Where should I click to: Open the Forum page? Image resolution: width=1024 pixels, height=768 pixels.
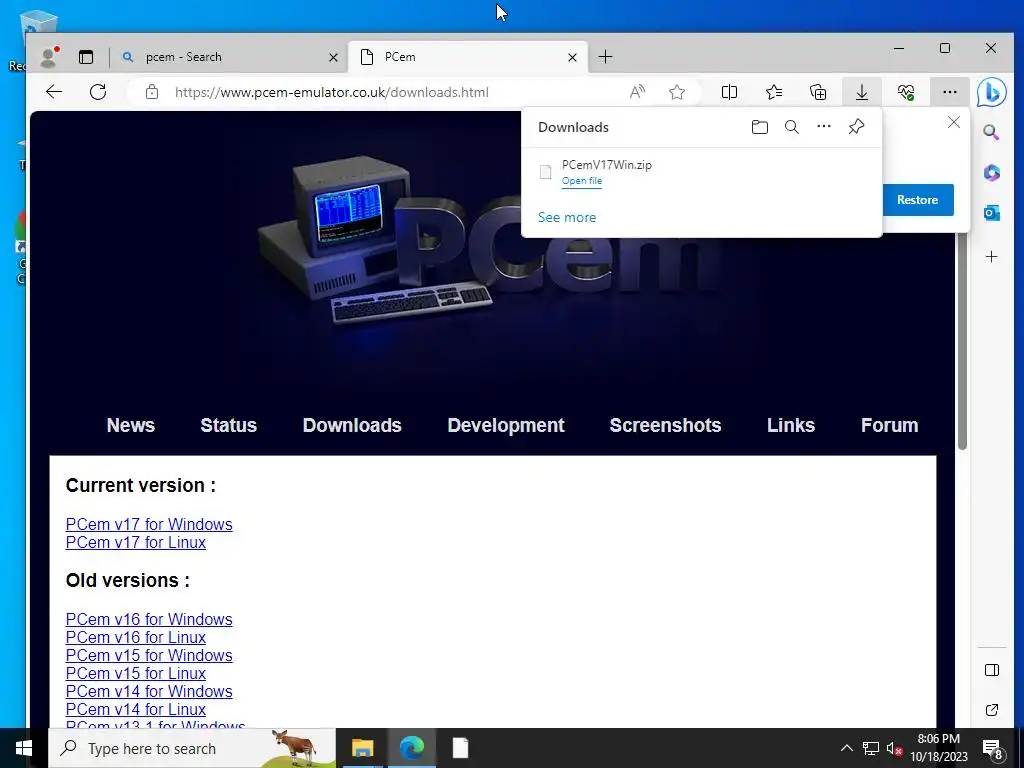coord(889,425)
